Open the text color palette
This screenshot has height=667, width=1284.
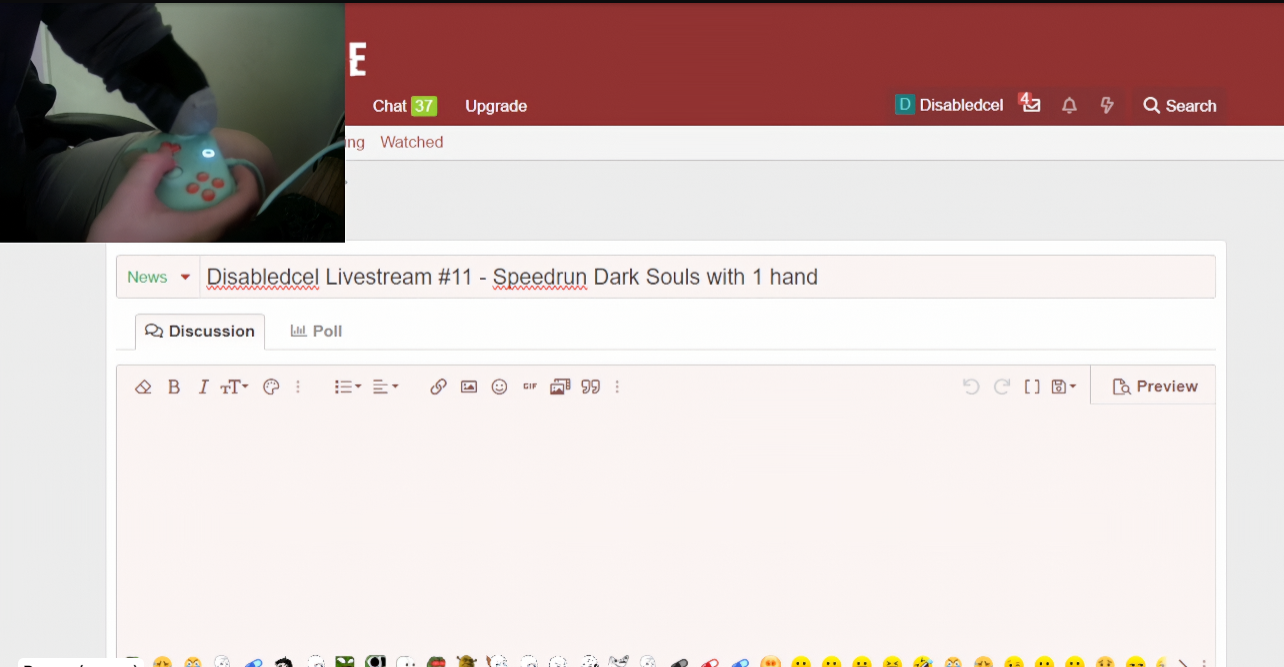[271, 387]
